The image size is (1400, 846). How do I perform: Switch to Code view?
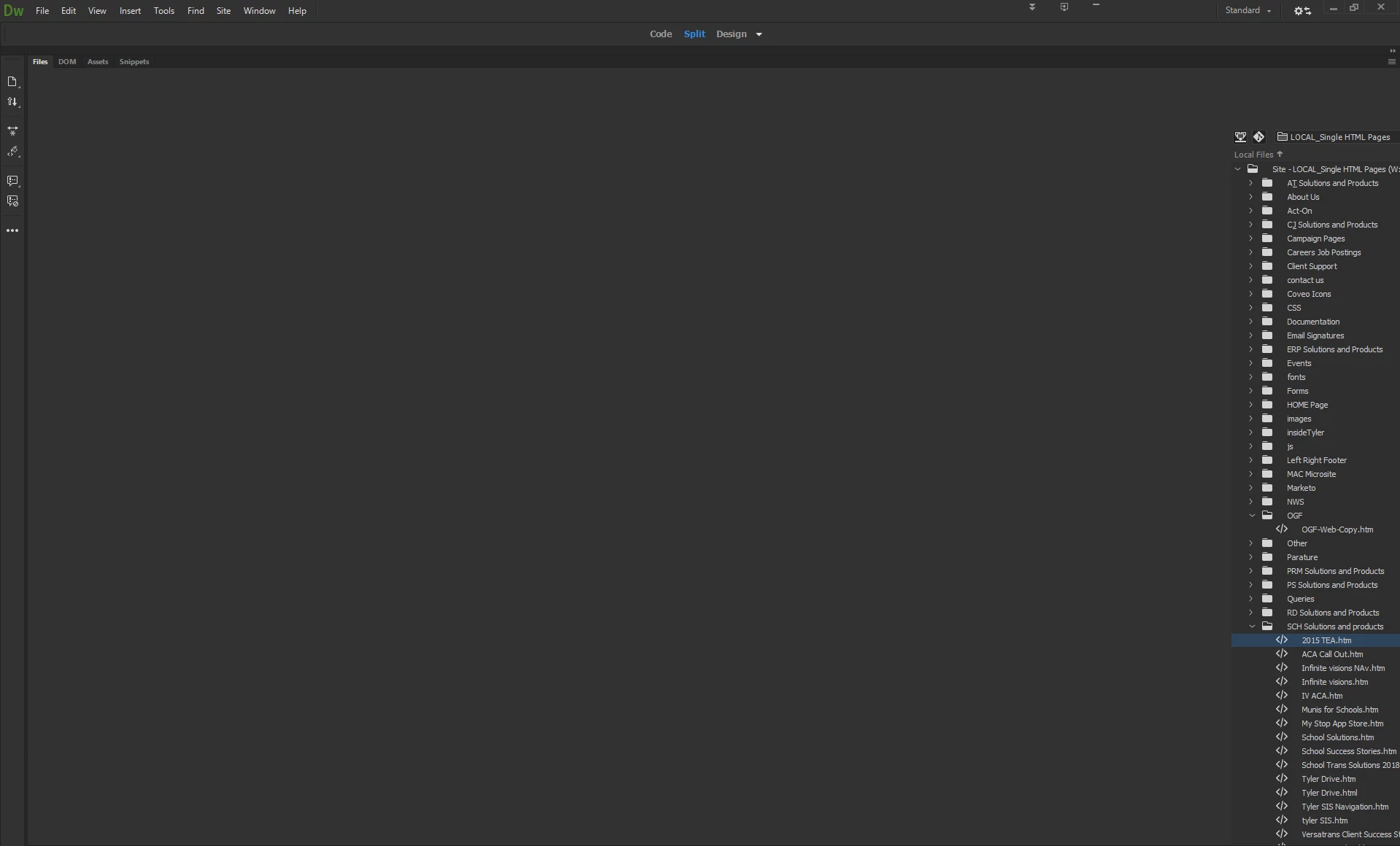click(x=660, y=34)
